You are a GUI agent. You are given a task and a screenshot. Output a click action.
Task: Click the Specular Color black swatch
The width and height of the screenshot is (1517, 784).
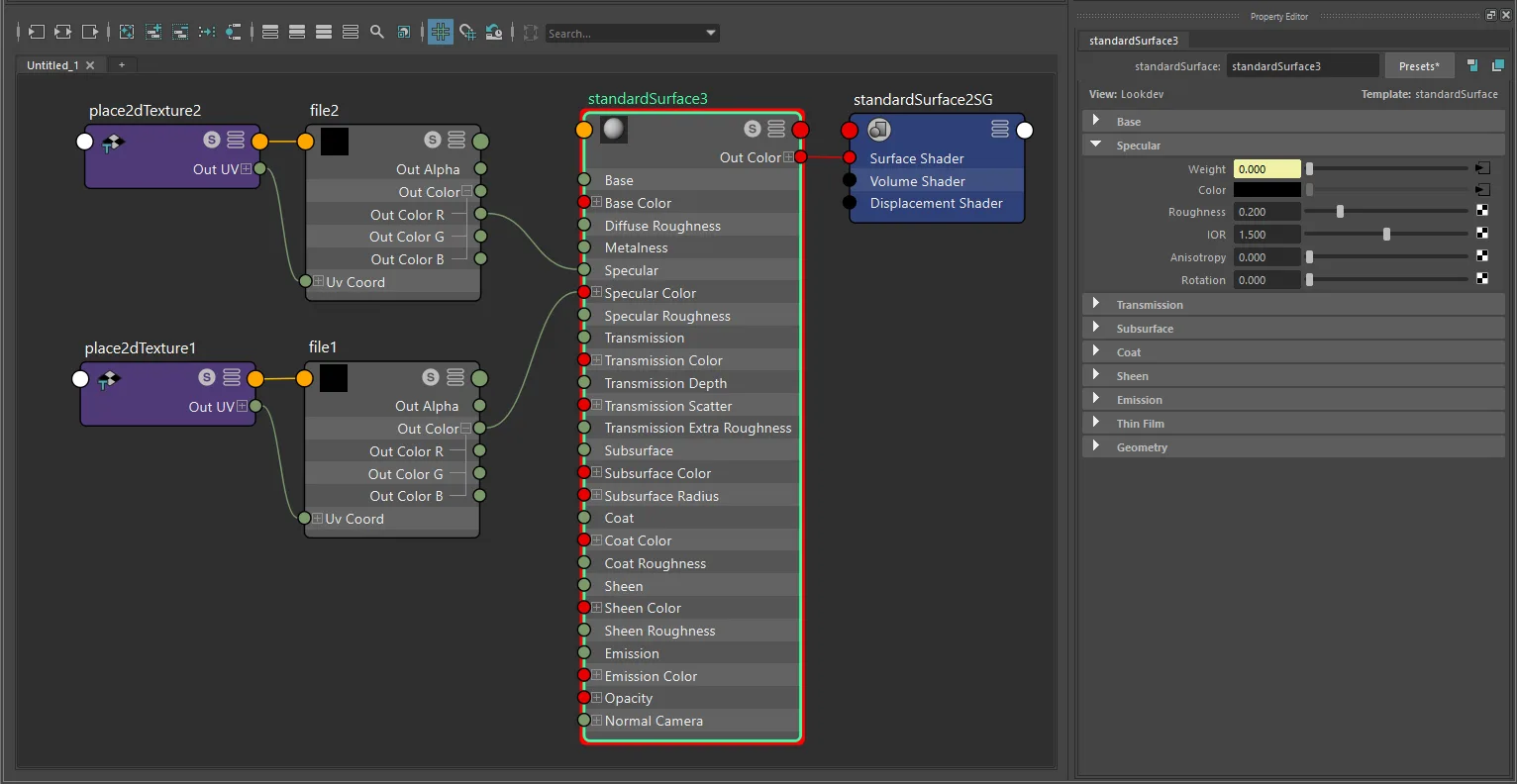(x=1267, y=190)
